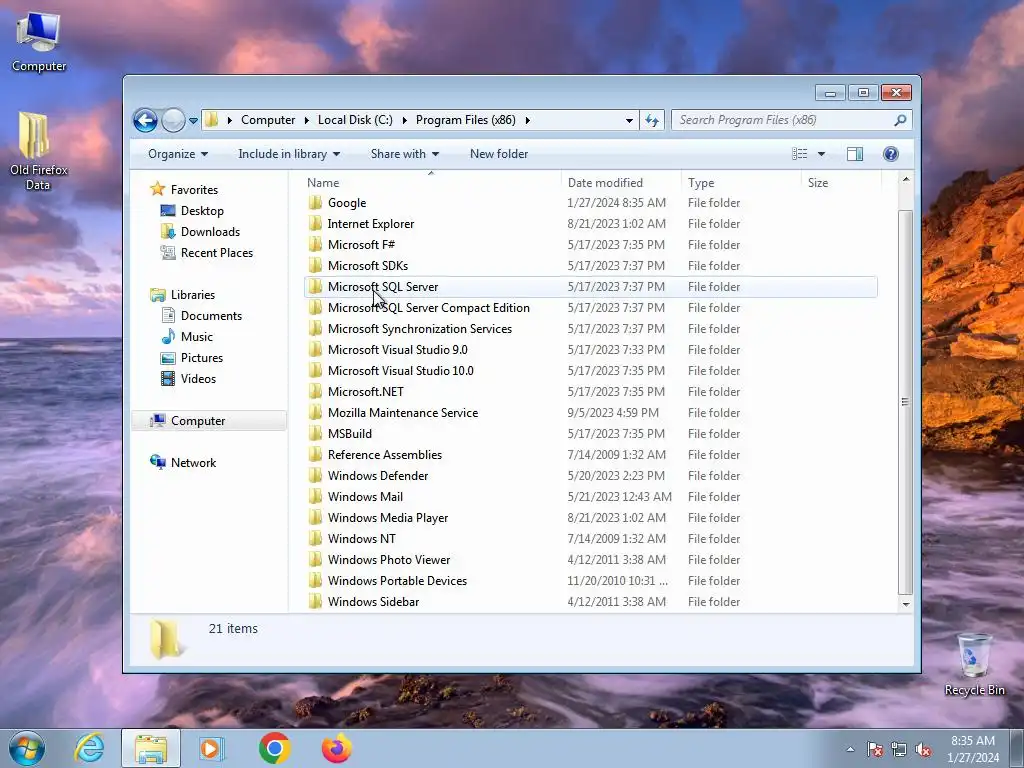1024x768 pixels.
Task: Expand the arrow after Local Disk (C:)
Action: 404,121
